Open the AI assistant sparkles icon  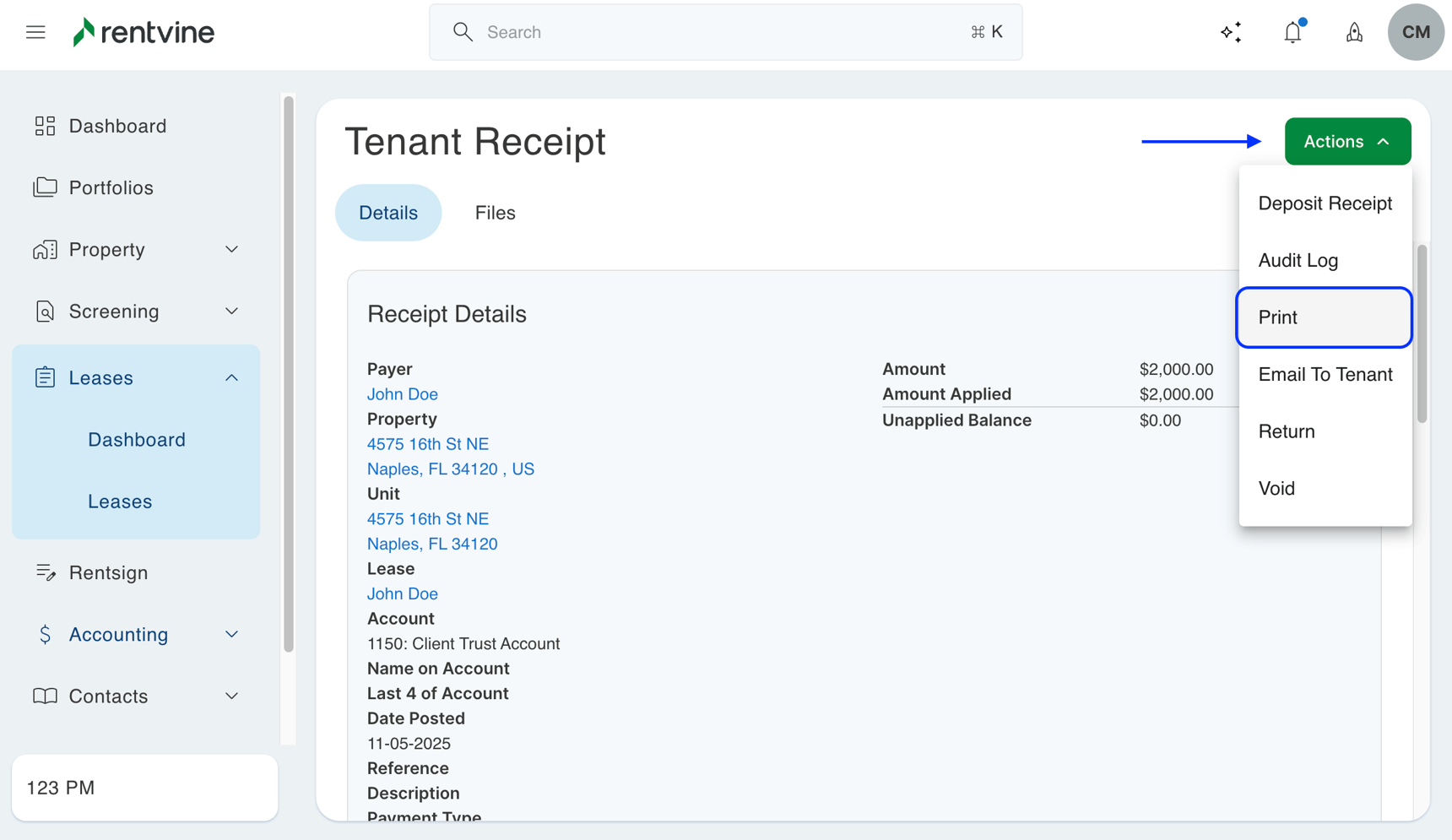[x=1231, y=31]
